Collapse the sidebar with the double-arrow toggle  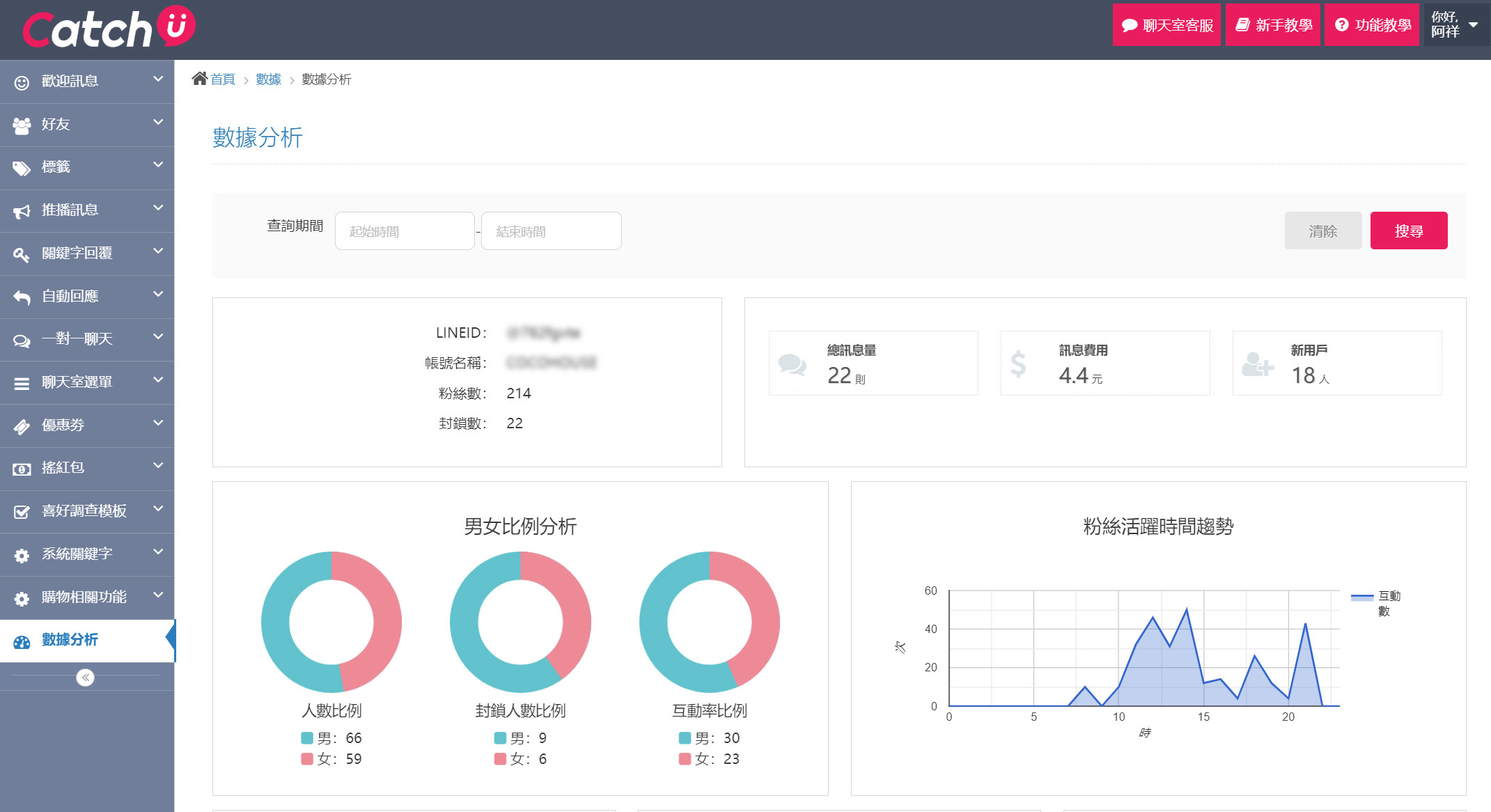85,677
